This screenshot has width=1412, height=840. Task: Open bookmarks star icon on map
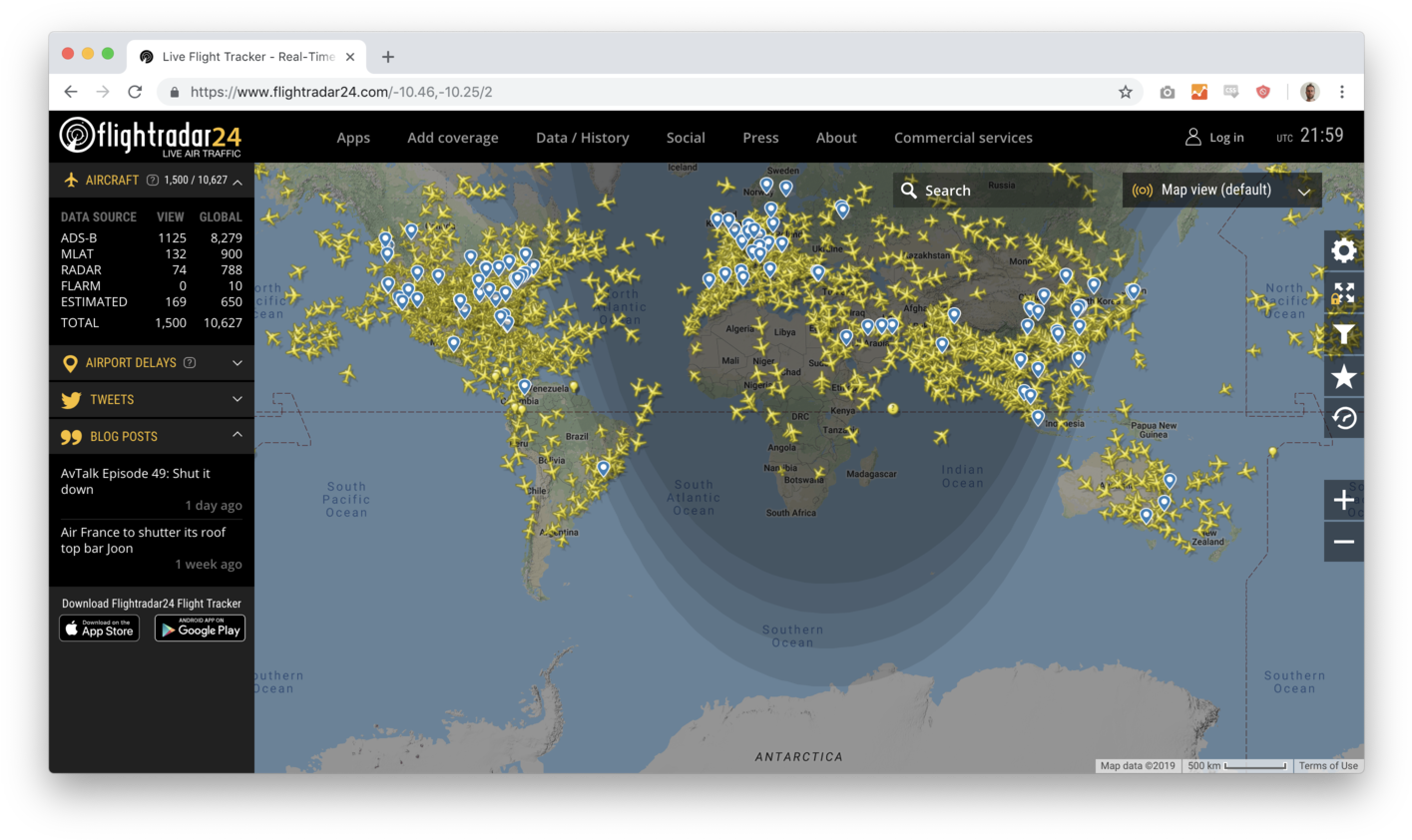(1344, 376)
